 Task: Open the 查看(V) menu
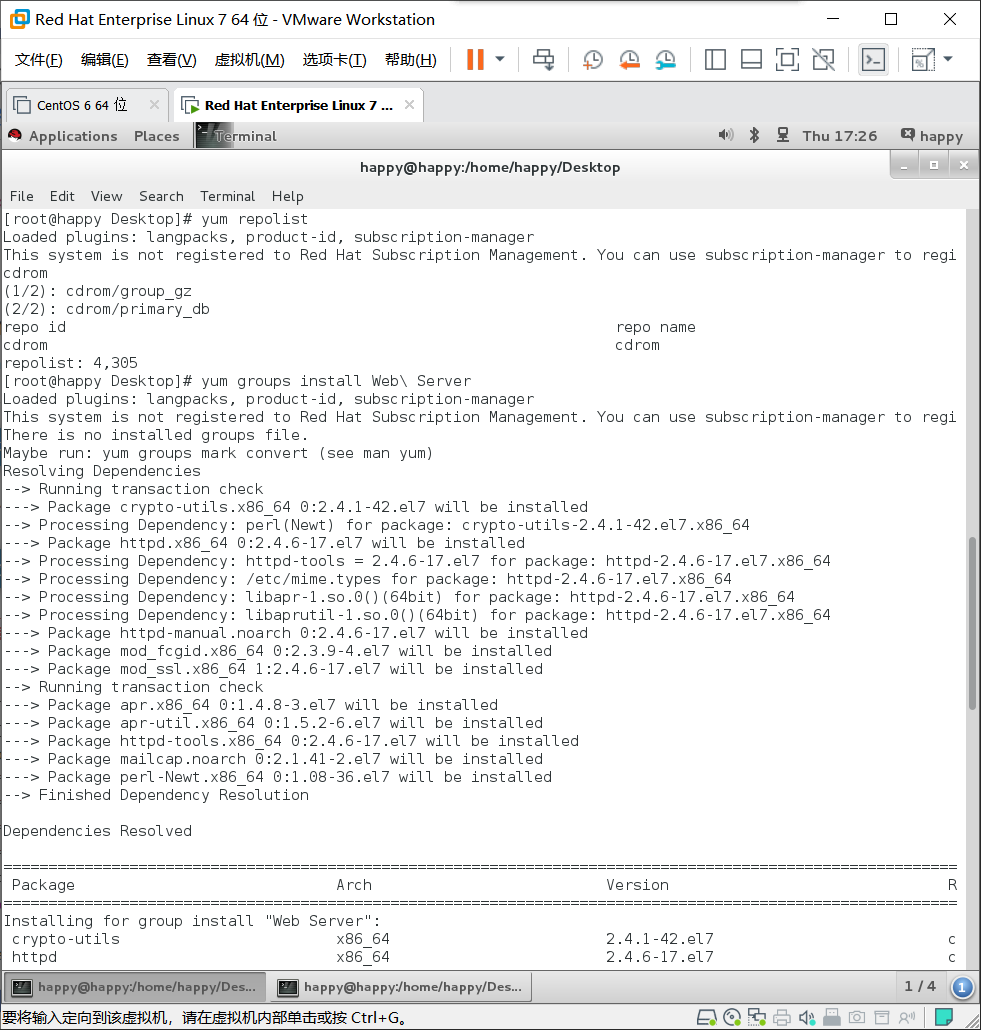point(171,60)
